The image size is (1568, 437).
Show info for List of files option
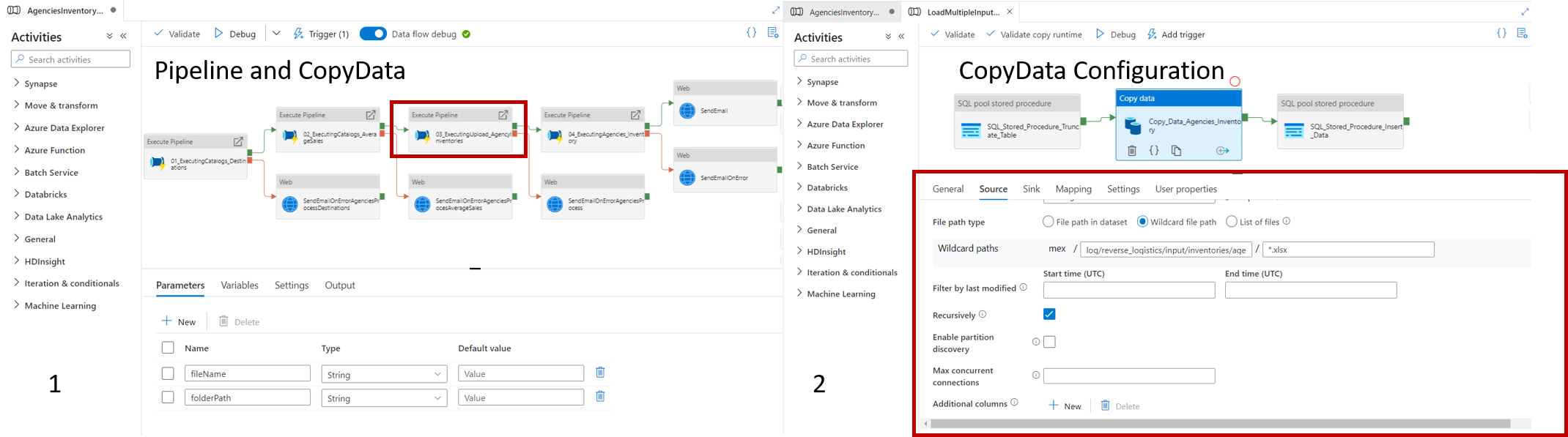(x=1287, y=221)
